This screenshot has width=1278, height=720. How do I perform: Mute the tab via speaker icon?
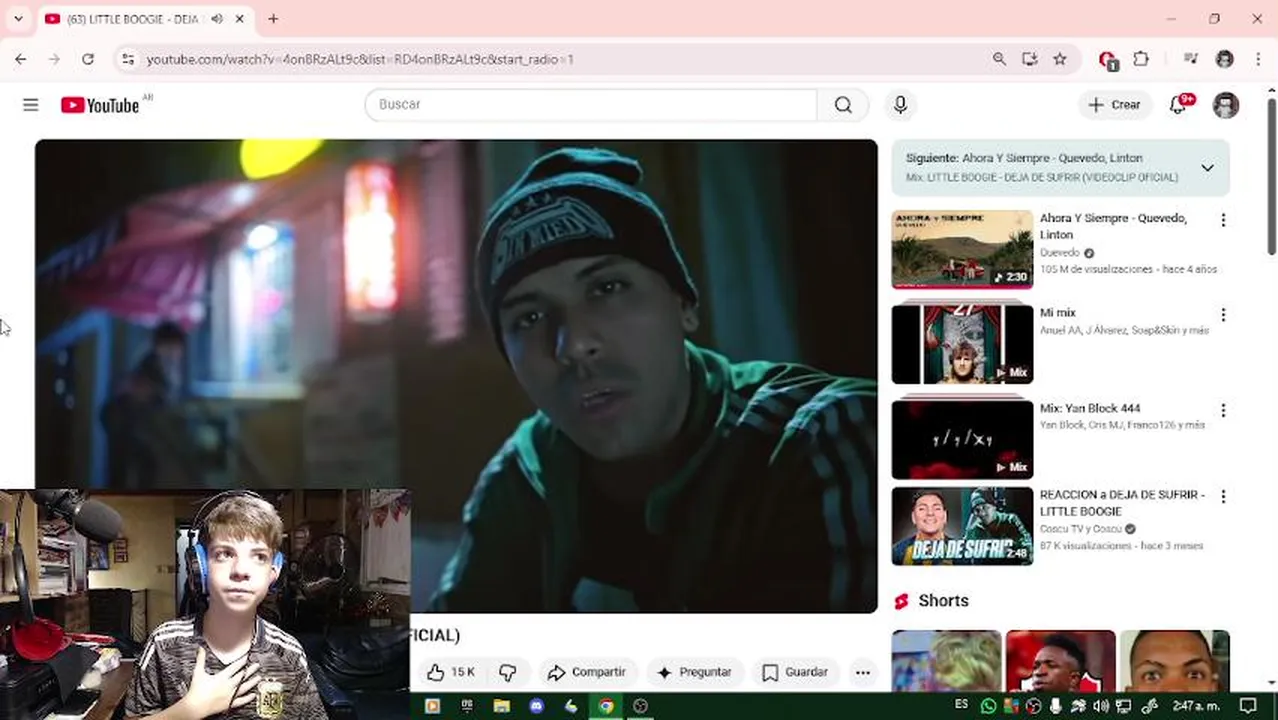[x=217, y=19]
